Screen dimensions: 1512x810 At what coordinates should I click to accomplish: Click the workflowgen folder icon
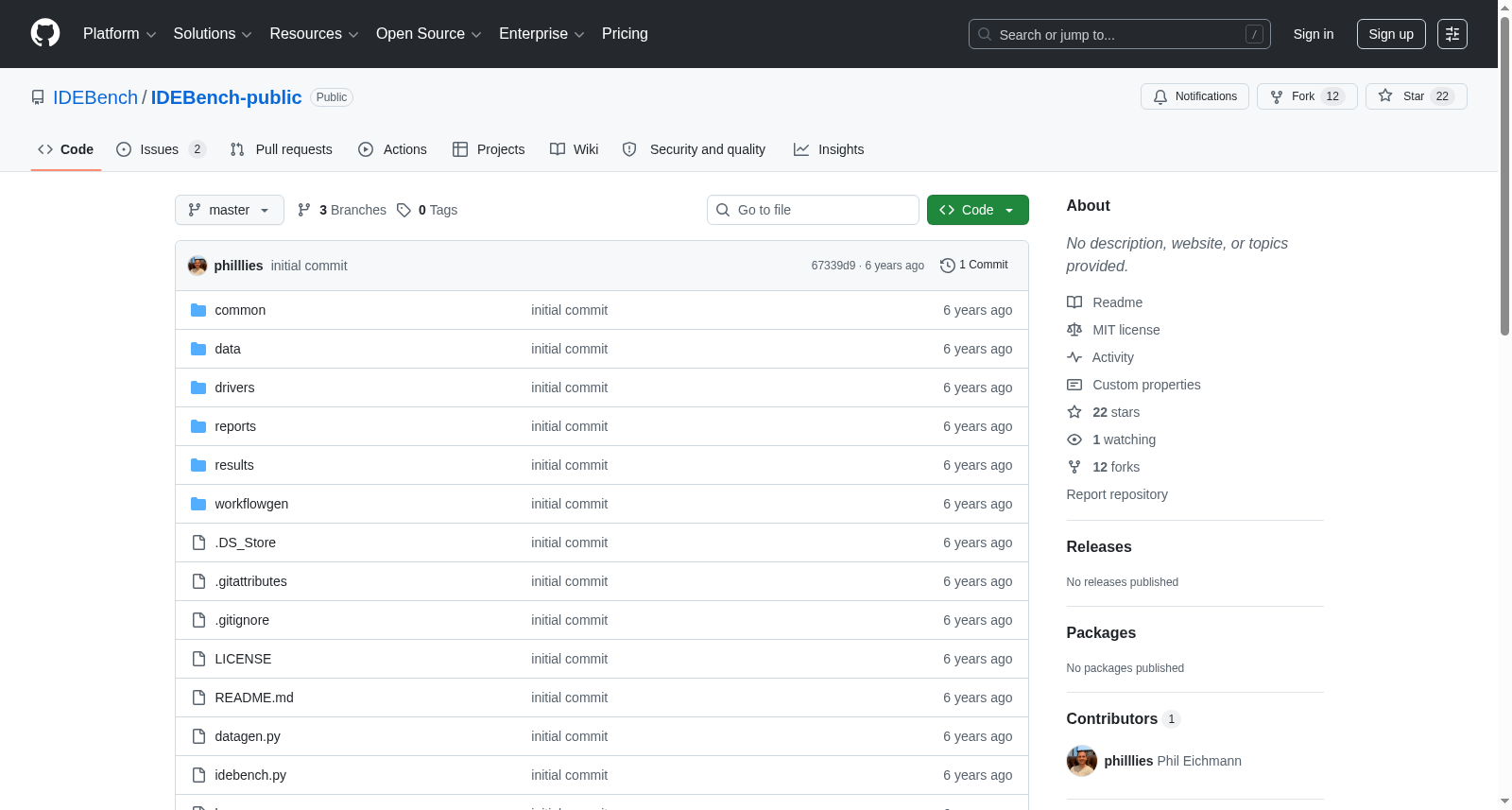pos(198,504)
